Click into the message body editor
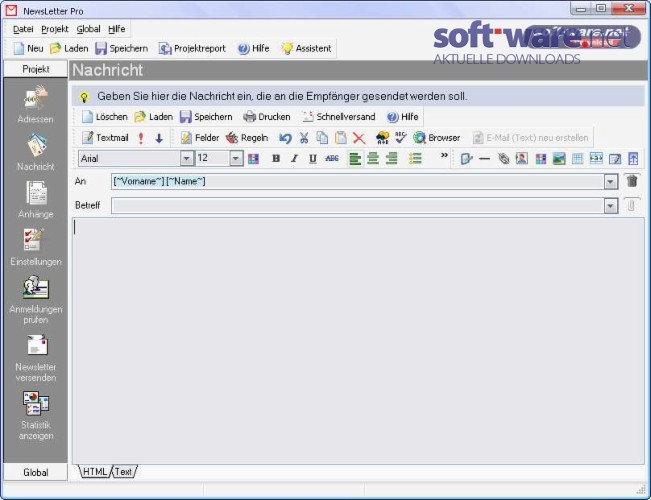The height and width of the screenshot is (500, 651). coord(358,341)
